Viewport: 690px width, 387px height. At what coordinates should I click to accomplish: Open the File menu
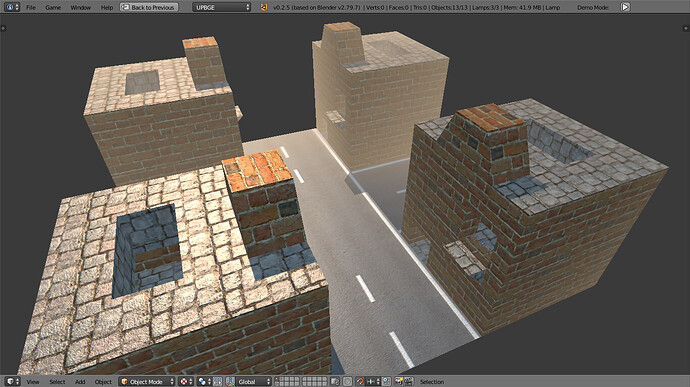(x=31, y=7)
